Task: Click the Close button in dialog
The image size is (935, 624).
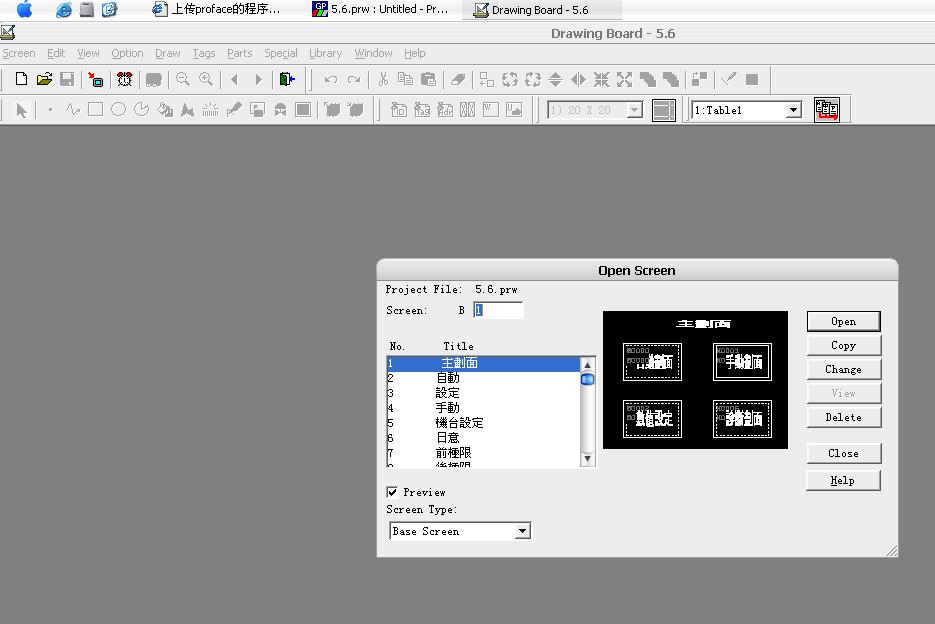Action: pos(843,453)
